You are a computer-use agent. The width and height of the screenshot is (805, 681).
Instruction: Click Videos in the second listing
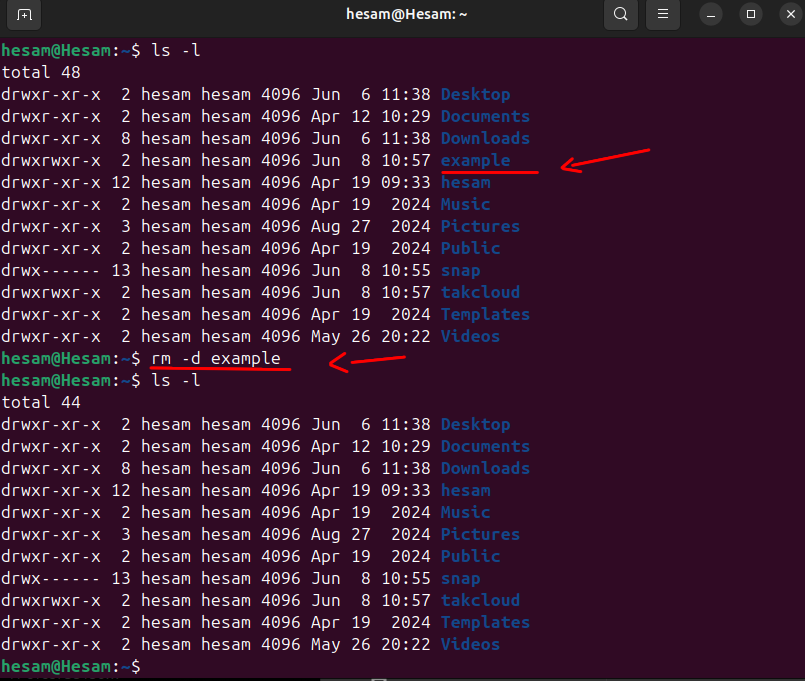point(470,645)
